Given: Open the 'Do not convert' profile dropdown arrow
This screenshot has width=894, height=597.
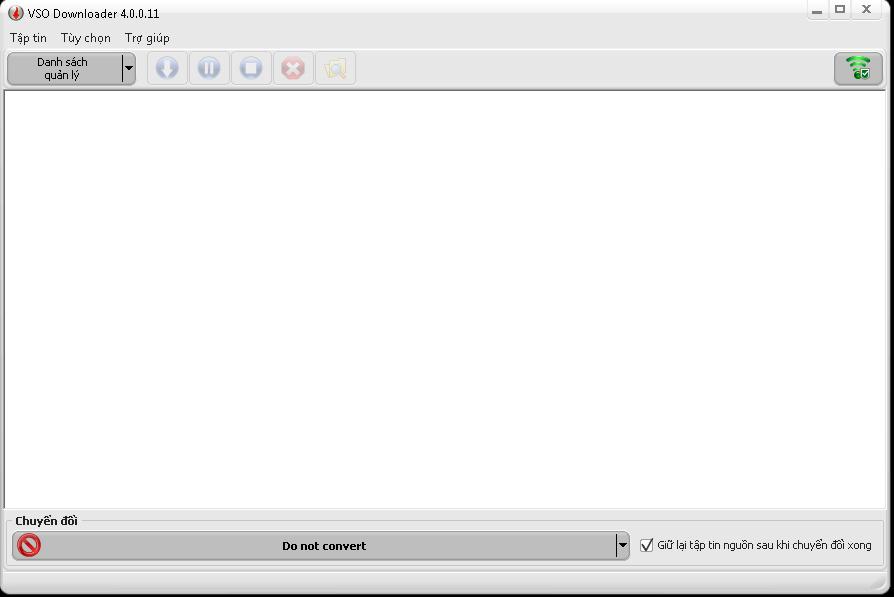Looking at the screenshot, I should coord(623,545).
